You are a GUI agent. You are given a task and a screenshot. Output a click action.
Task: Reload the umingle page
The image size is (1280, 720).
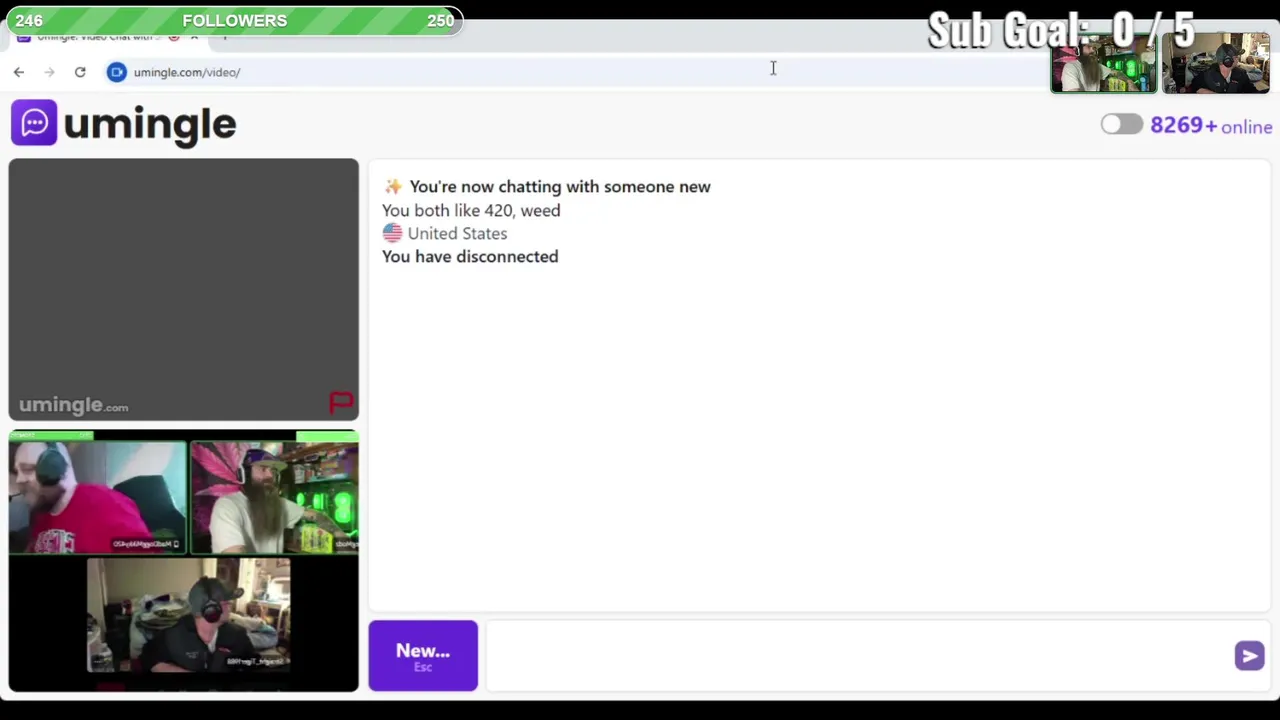click(80, 72)
